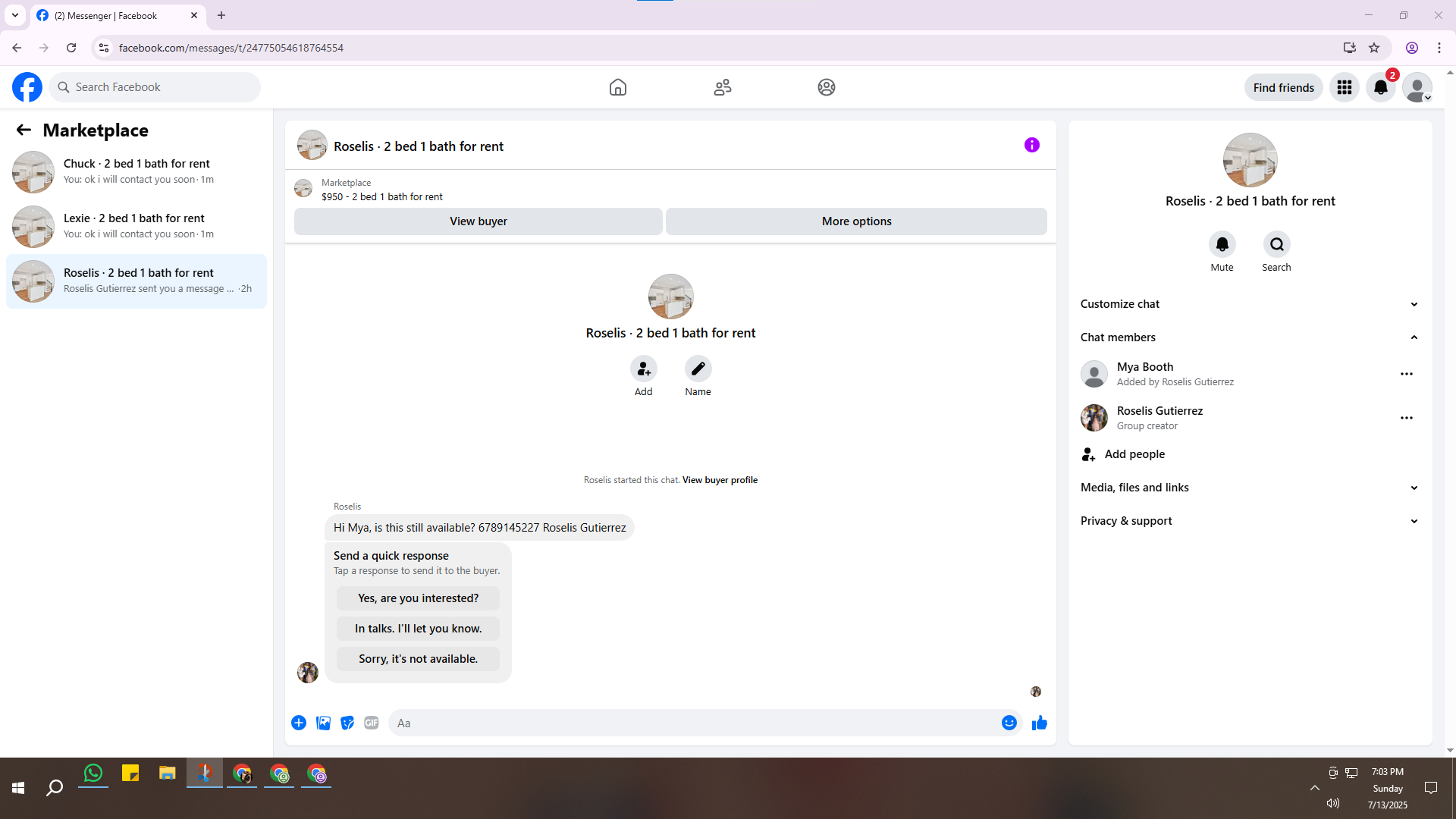The height and width of the screenshot is (819, 1456).
Task: Click the attach photo icon
Action: pos(323,723)
